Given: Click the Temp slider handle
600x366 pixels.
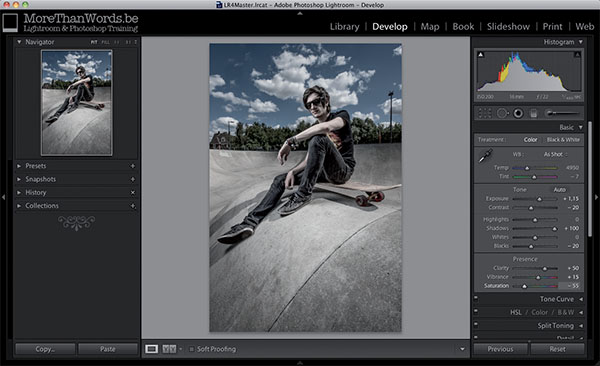Looking at the screenshot, I should 527,168.
